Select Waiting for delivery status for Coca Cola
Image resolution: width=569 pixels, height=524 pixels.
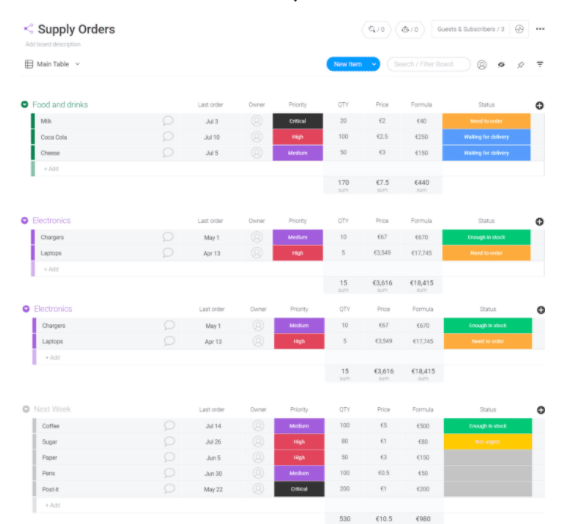tap(486, 137)
